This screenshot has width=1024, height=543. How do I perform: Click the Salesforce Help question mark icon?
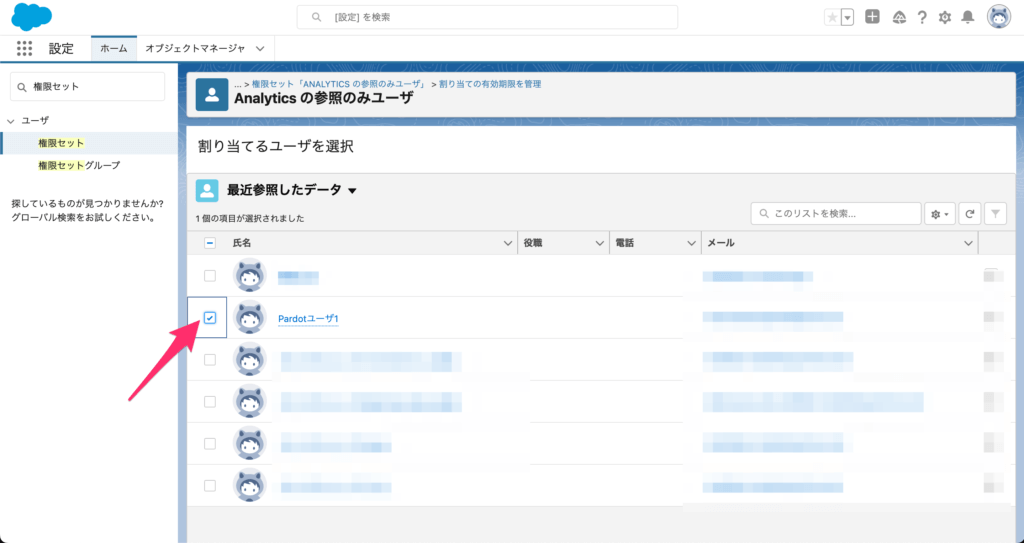click(x=921, y=18)
